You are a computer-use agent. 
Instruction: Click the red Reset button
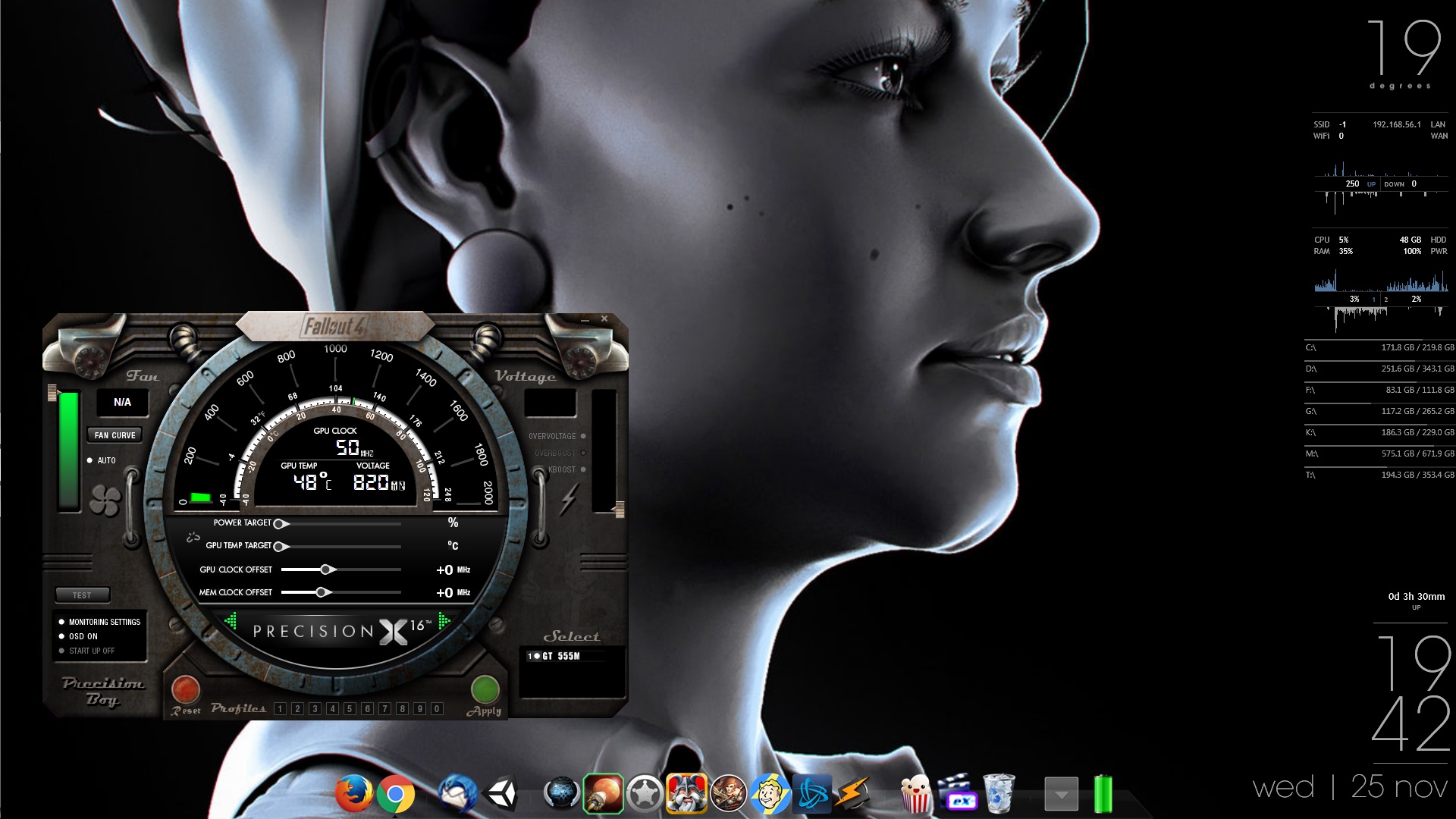click(x=185, y=689)
